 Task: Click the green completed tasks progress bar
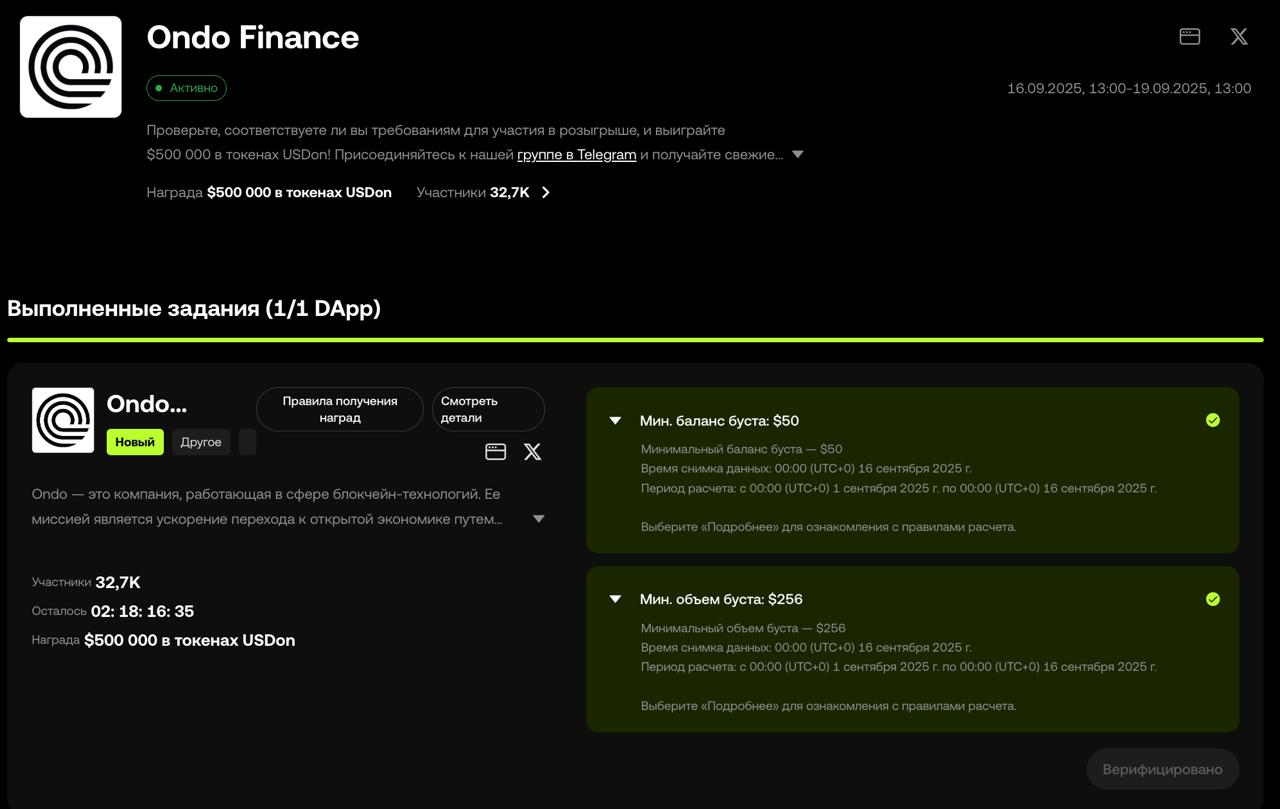(635, 340)
